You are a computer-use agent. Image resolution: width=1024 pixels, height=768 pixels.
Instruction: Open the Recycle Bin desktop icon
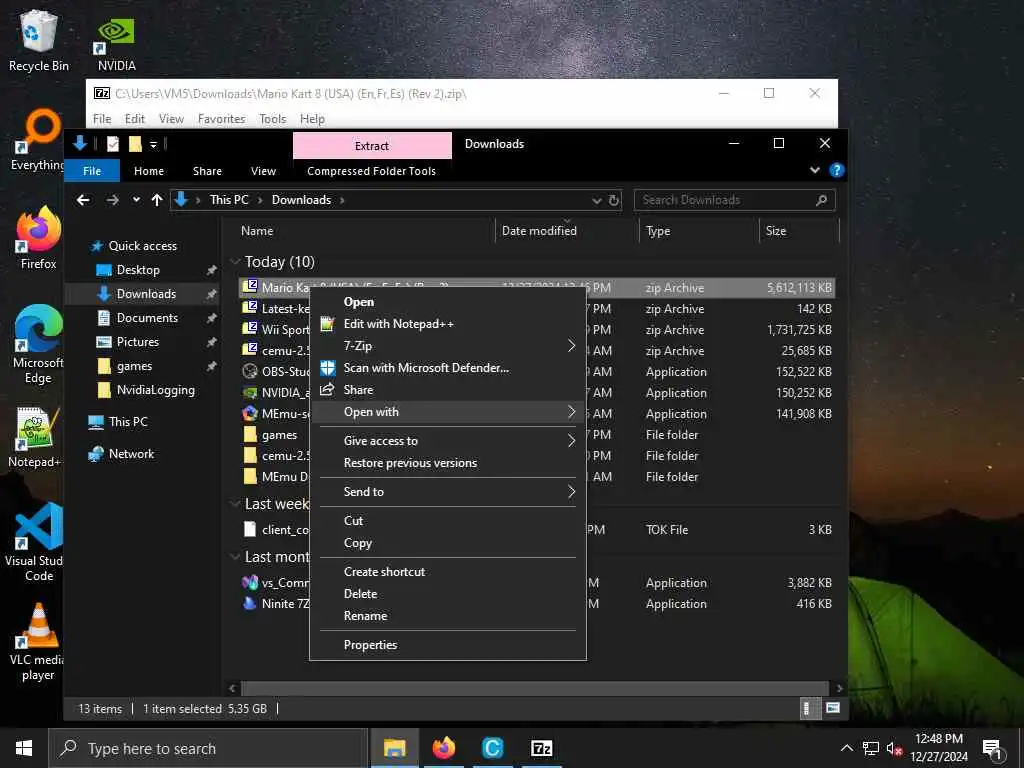pos(38,40)
